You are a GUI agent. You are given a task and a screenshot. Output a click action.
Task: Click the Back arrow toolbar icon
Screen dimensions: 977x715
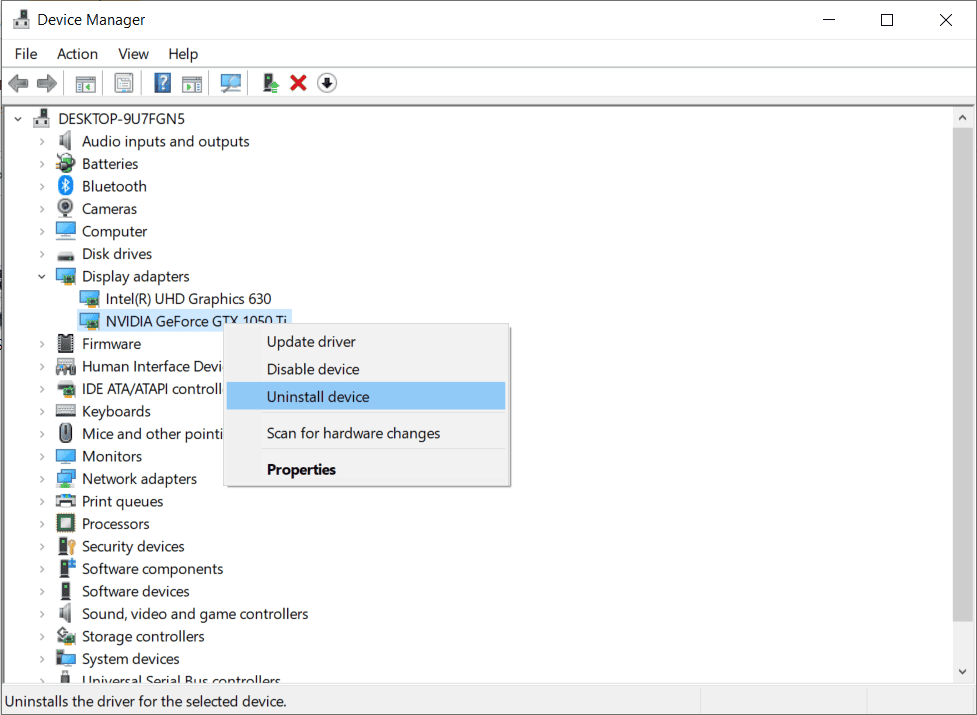coord(19,83)
